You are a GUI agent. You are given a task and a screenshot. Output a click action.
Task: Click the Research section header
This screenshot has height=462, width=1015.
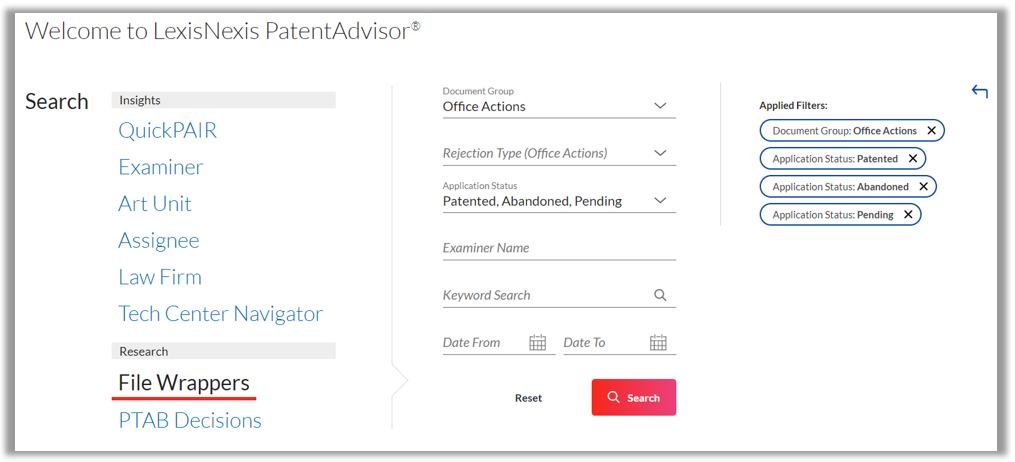pyautogui.click(x=223, y=351)
